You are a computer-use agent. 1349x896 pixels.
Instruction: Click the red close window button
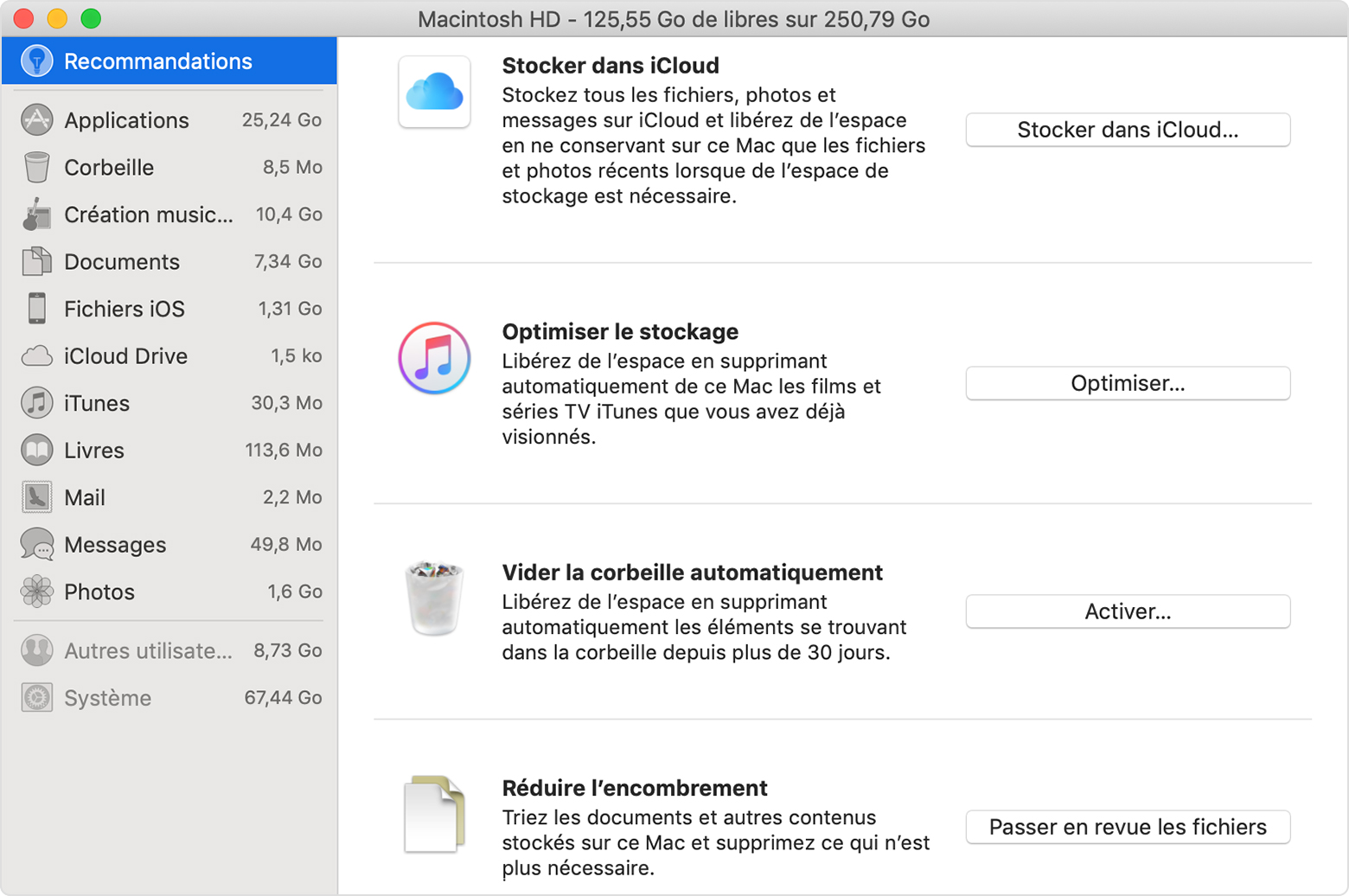23,18
